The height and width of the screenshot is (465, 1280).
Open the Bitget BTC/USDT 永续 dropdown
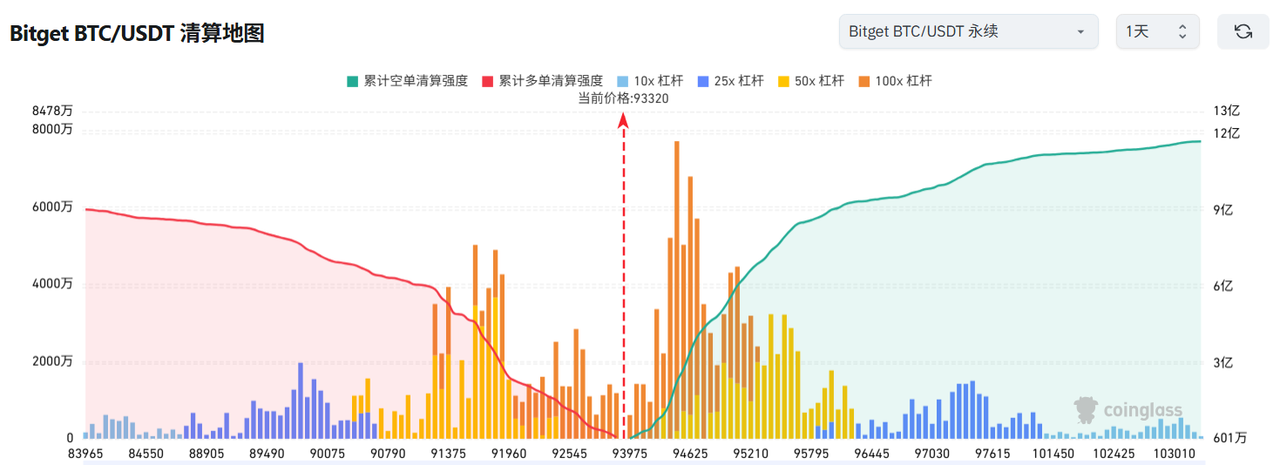[x=968, y=32]
